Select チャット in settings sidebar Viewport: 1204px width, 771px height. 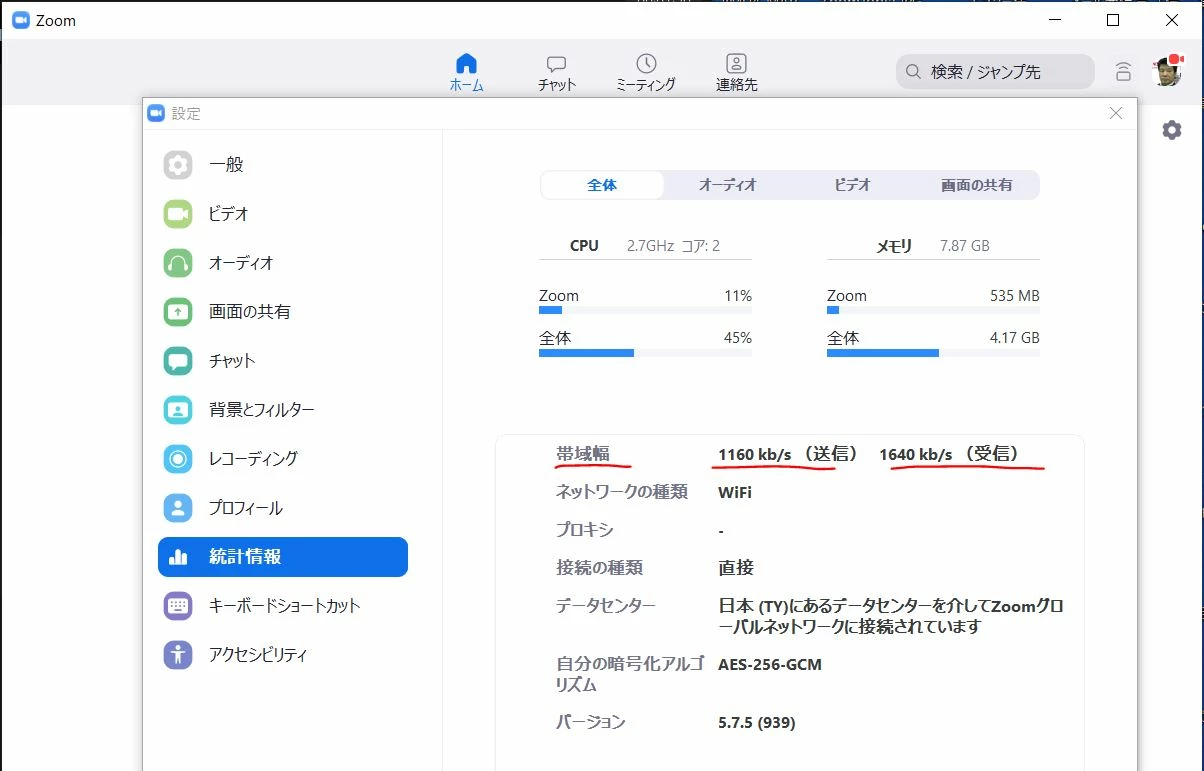pos(283,361)
